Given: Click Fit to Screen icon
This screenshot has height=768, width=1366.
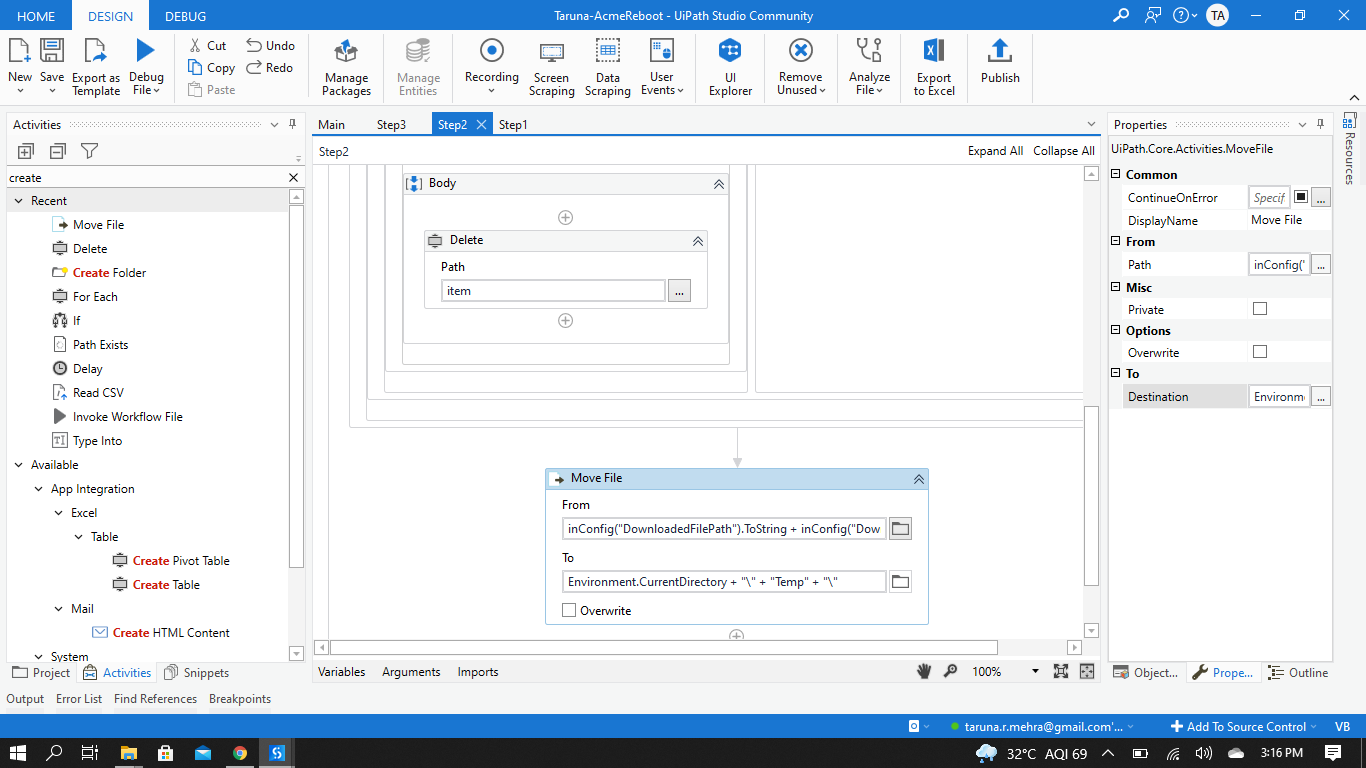Looking at the screenshot, I should 1061,672.
